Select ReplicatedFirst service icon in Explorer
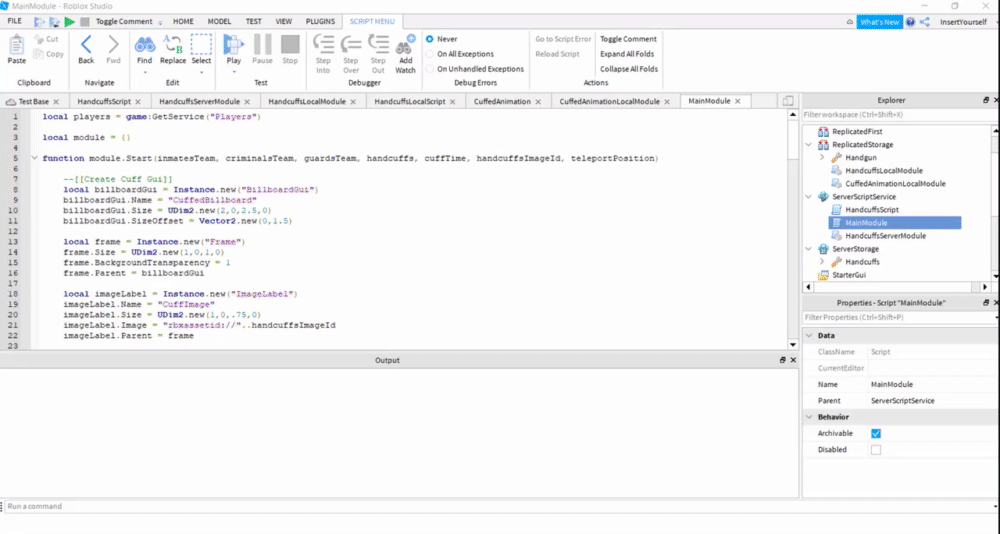 [x=823, y=131]
